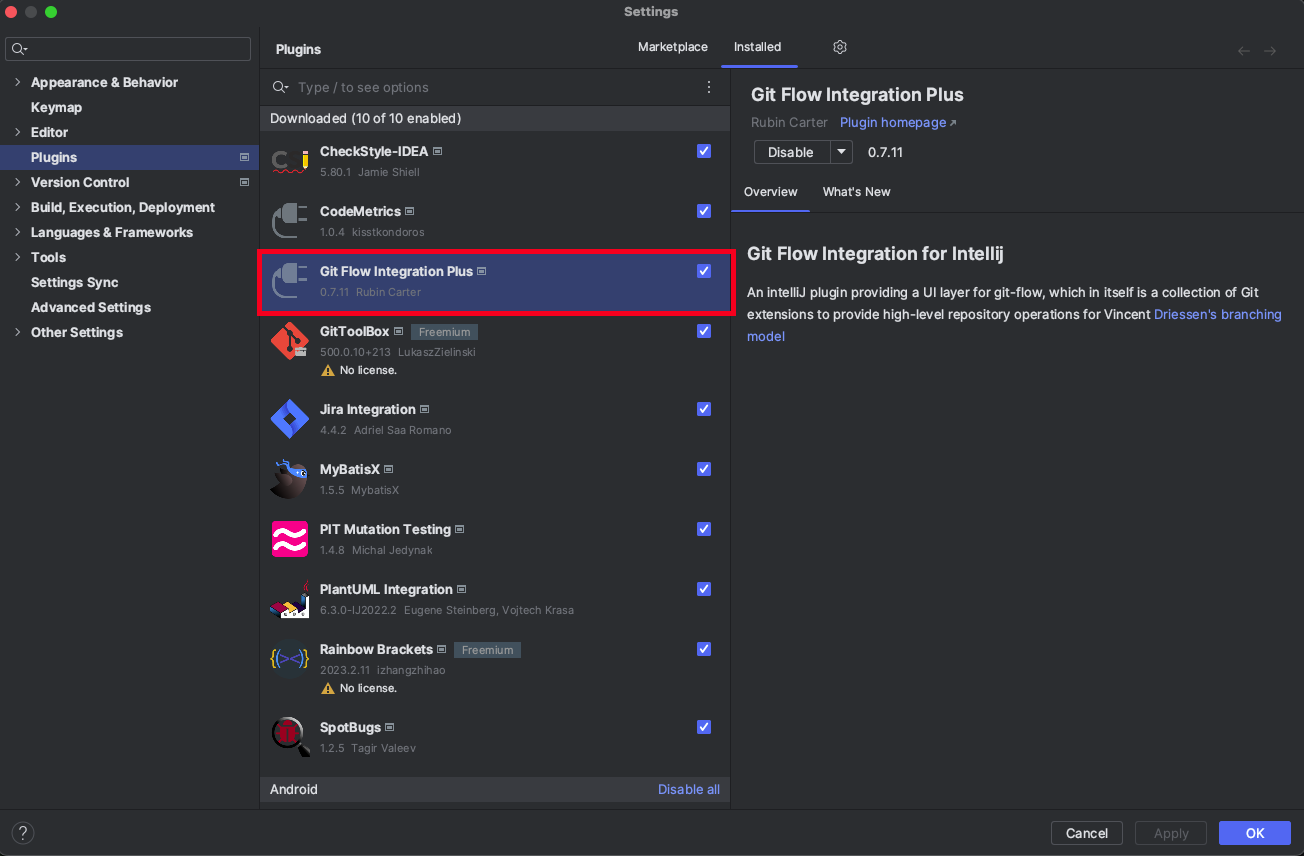Select Keymap in settings tree
The image size is (1304, 856).
(56, 107)
